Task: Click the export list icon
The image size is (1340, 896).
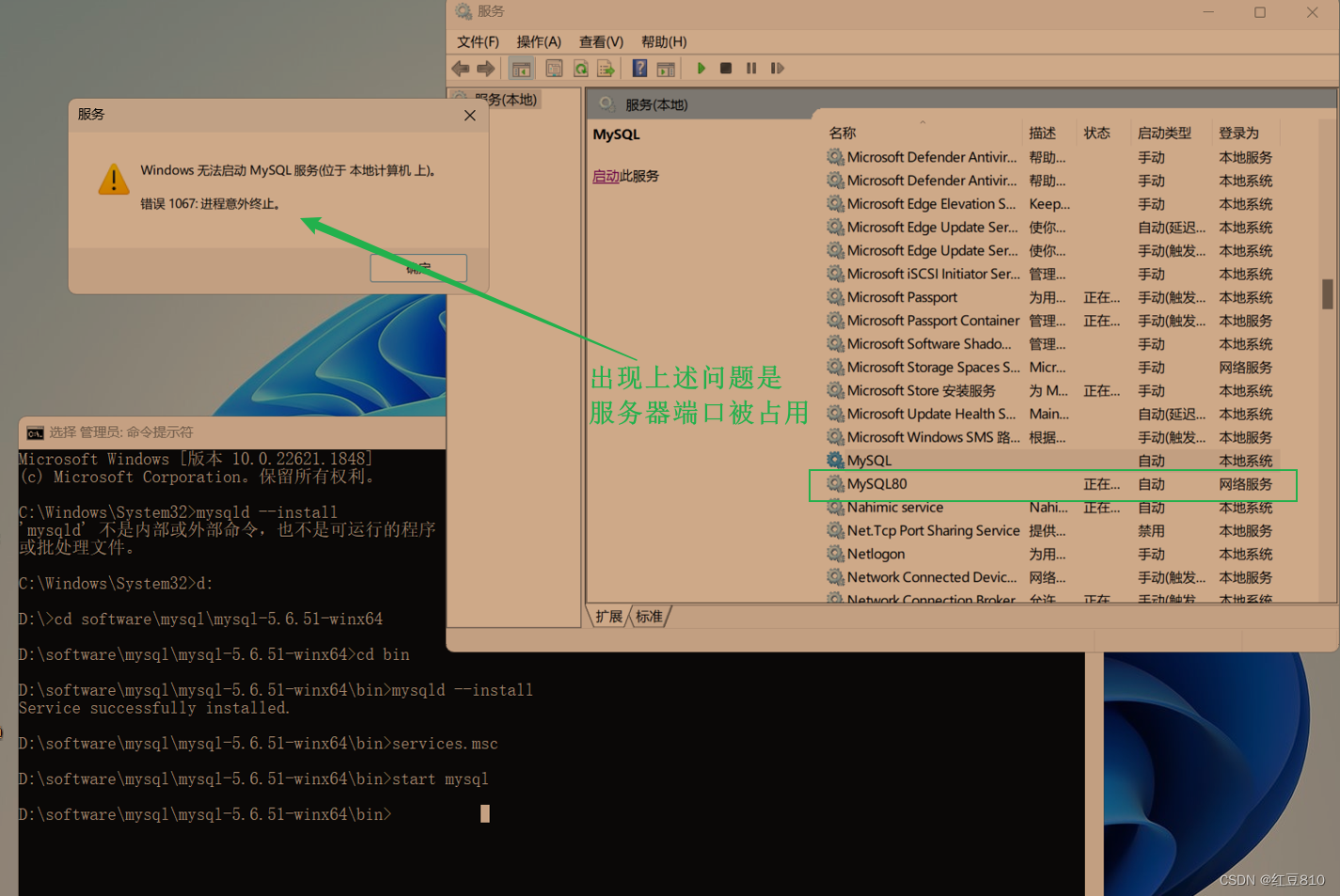Action: pyautogui.click(x=607, y=69)
